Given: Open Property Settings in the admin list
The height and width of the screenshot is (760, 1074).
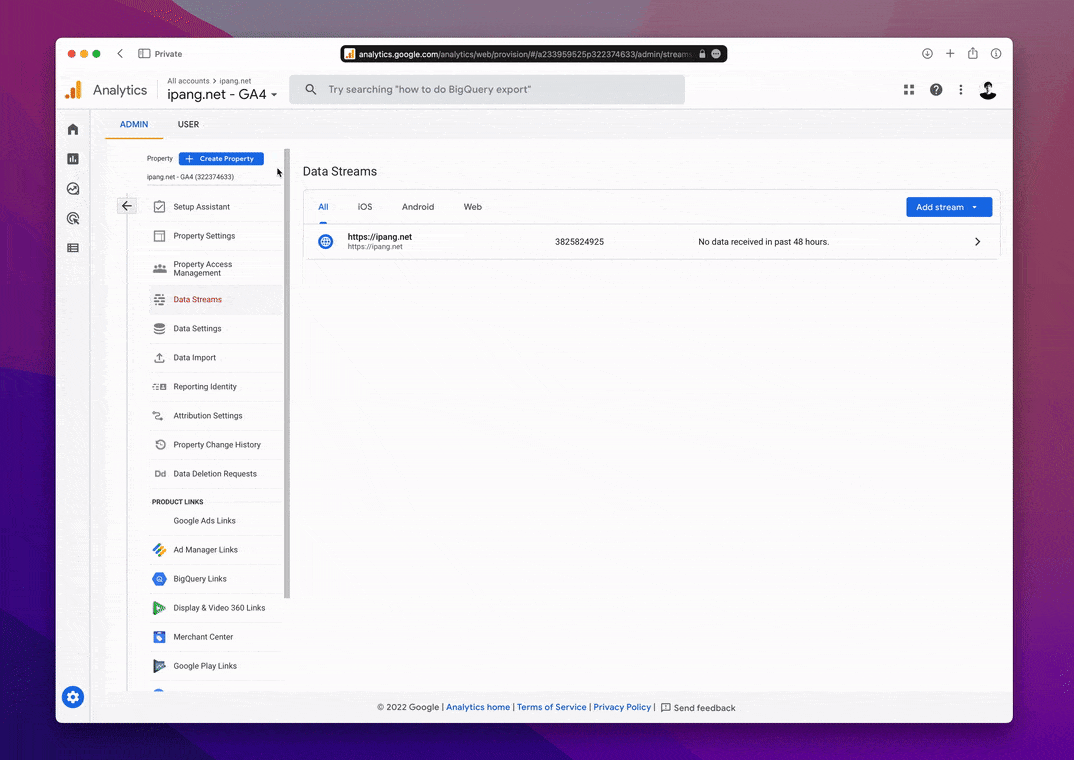Looking at the screenshot, I should 204,236.
